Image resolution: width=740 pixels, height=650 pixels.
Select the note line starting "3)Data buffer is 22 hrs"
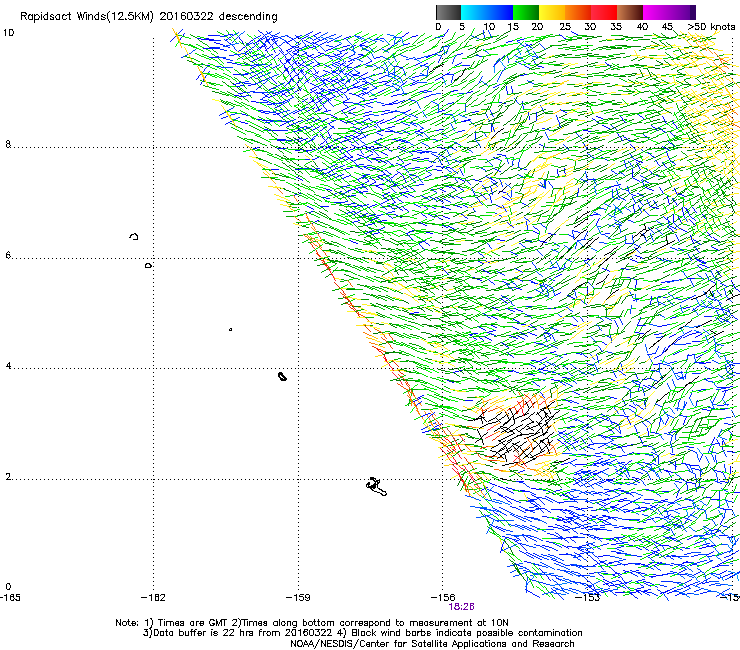point(362,633)
